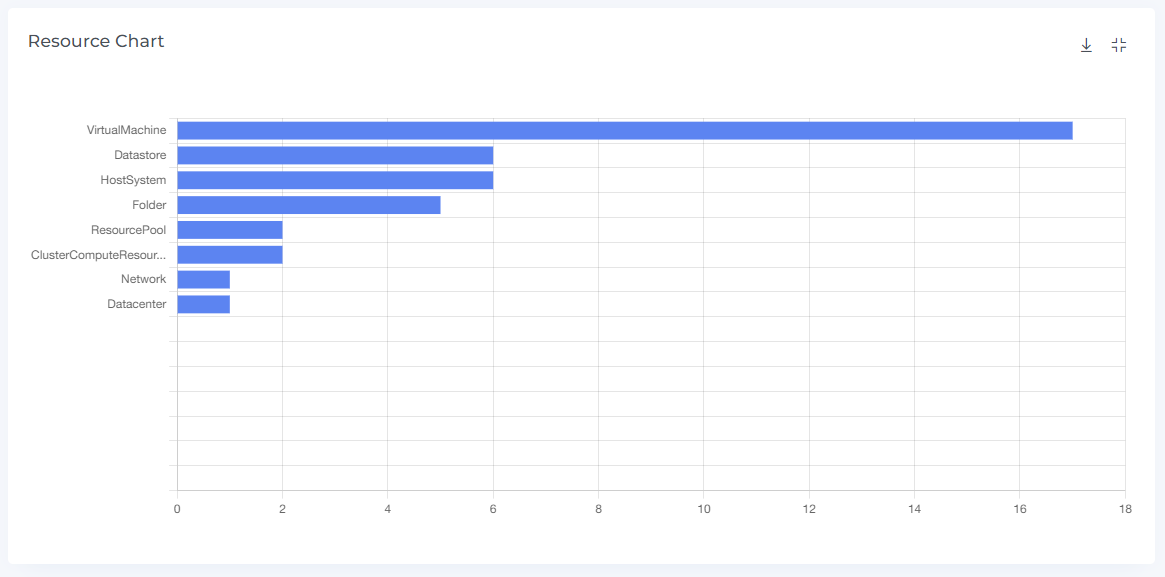Select the Datacenter bar
This screenshot has width=1165, height=577.
tap(203, 304)
